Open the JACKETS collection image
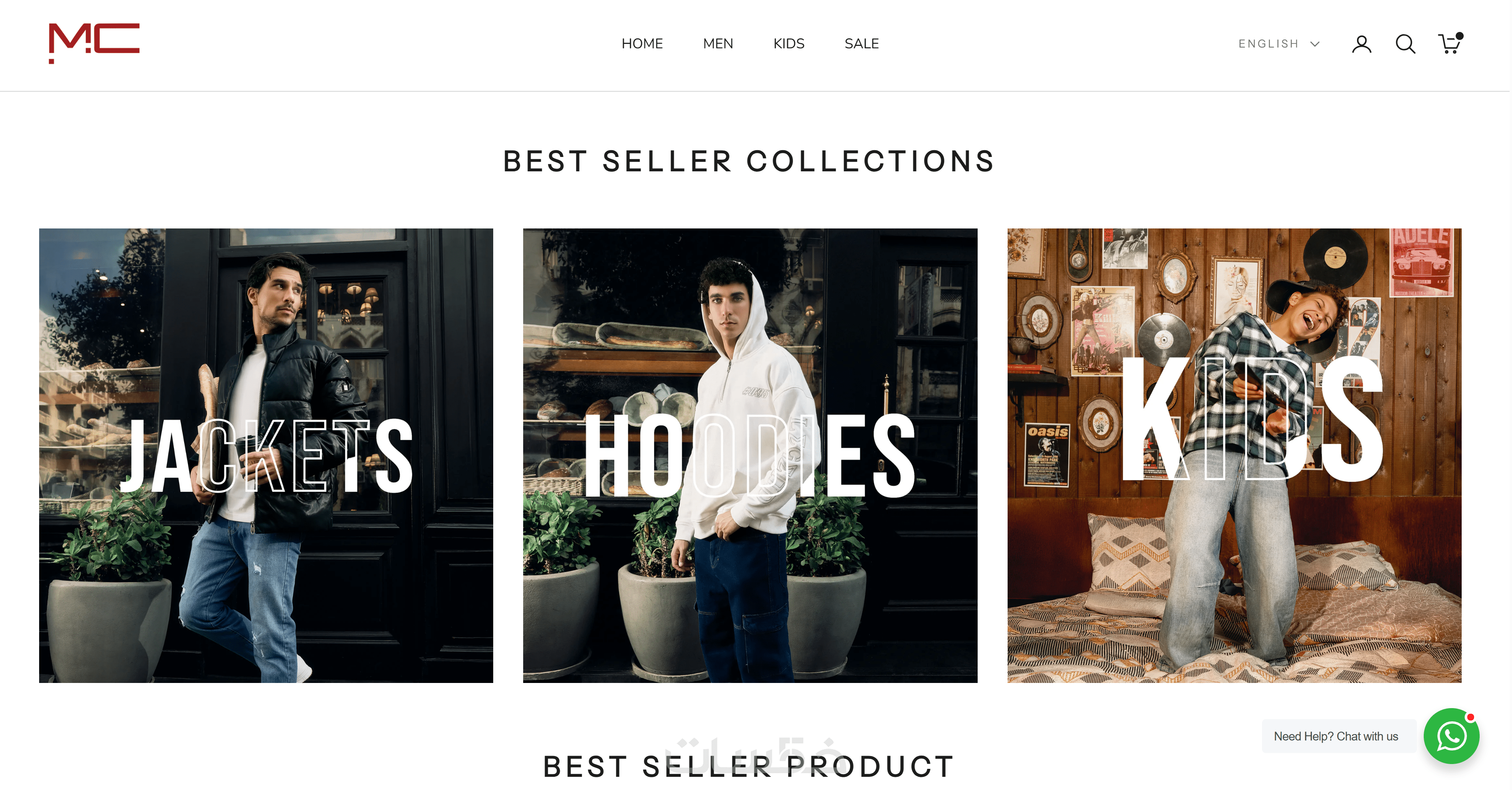This screenshot has width=1512, height=790. (266, 456)
